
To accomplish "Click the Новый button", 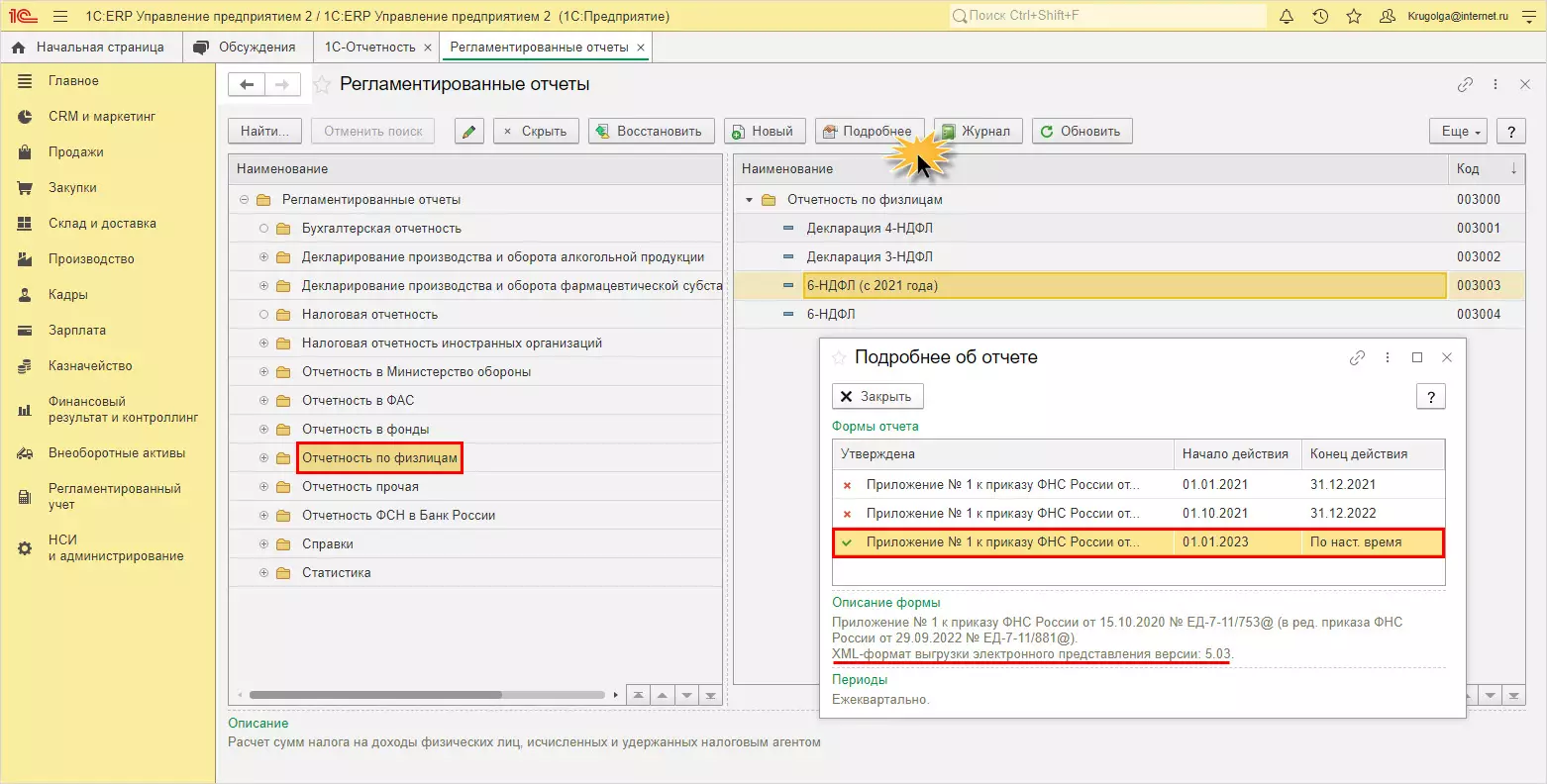I will pos(765,131).
